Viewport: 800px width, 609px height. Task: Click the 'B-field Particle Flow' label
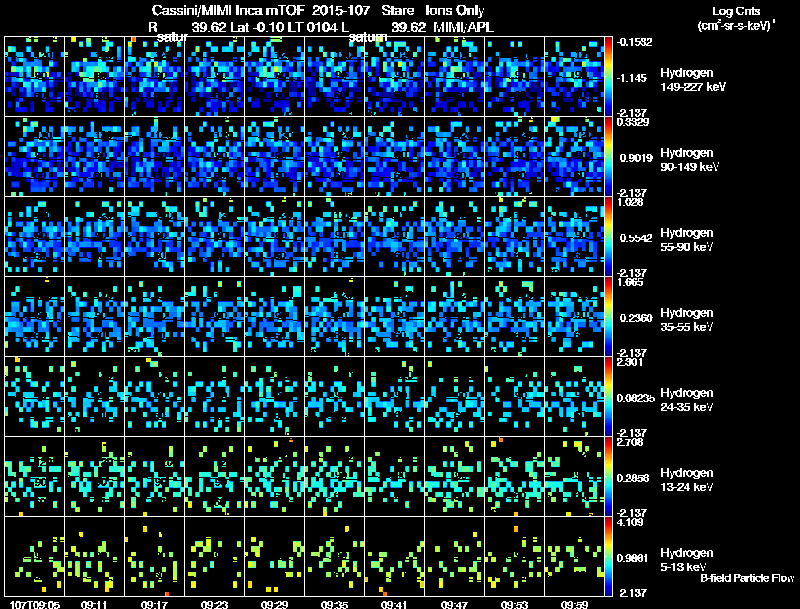(x=747, y=578)
